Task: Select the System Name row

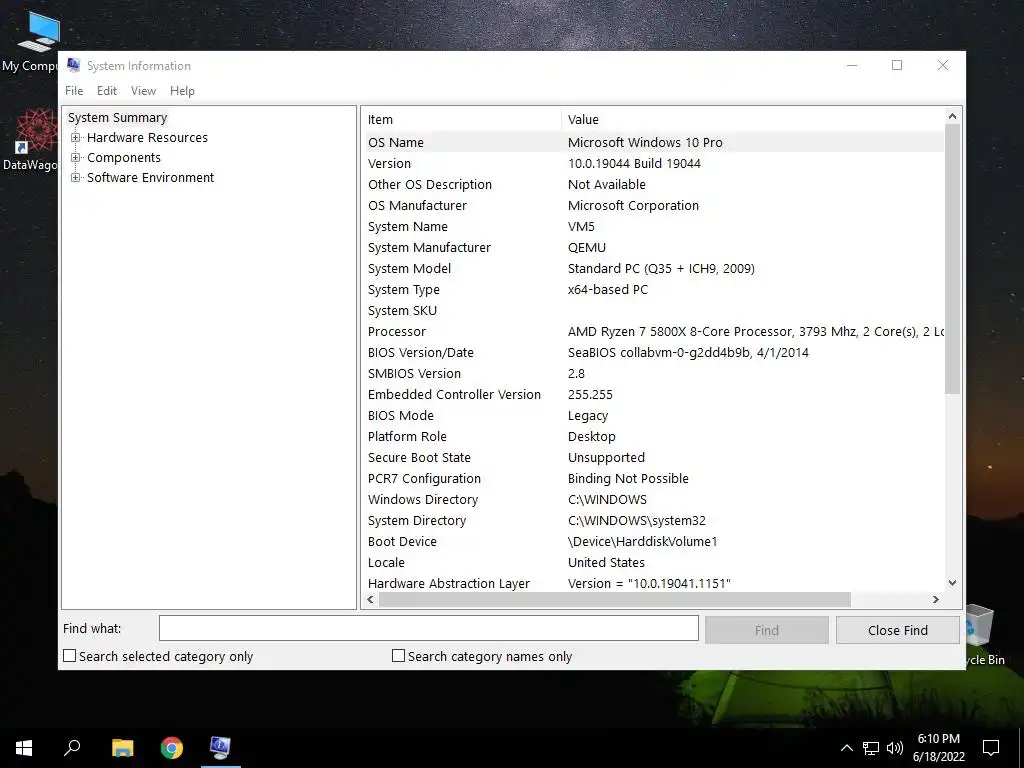Action: coord(653,227)
